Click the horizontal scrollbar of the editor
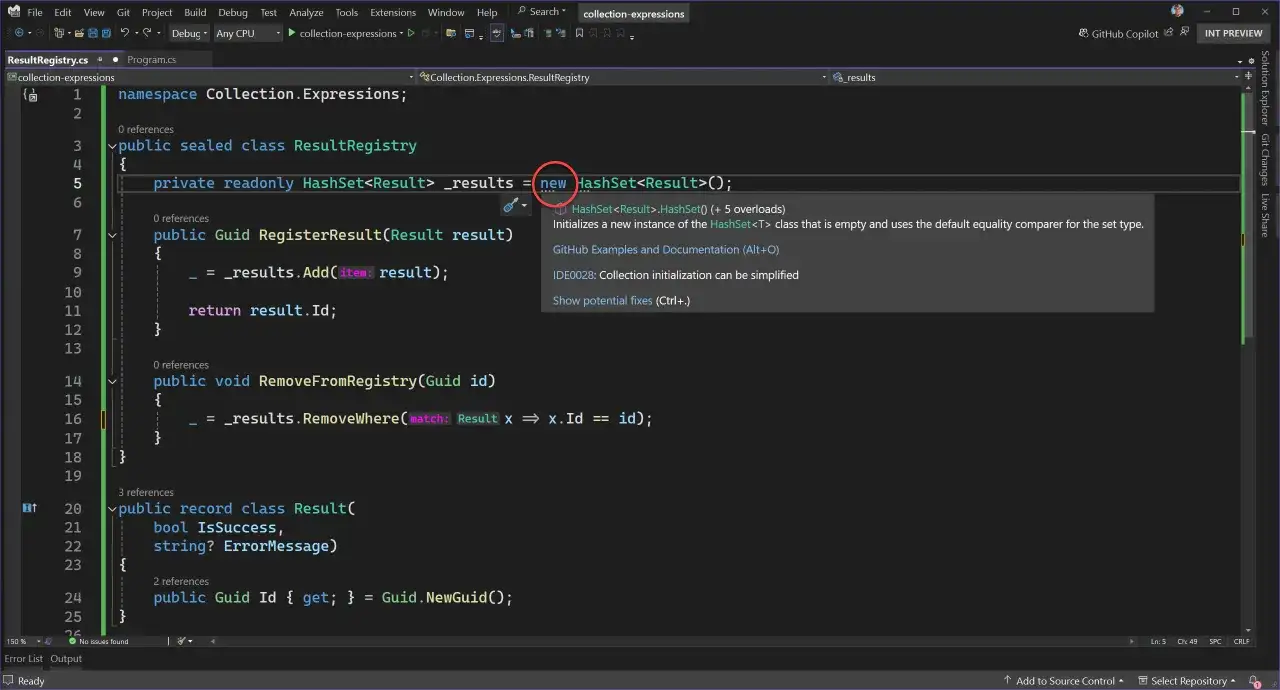The image size is (1280, 690). coord(670,641)
